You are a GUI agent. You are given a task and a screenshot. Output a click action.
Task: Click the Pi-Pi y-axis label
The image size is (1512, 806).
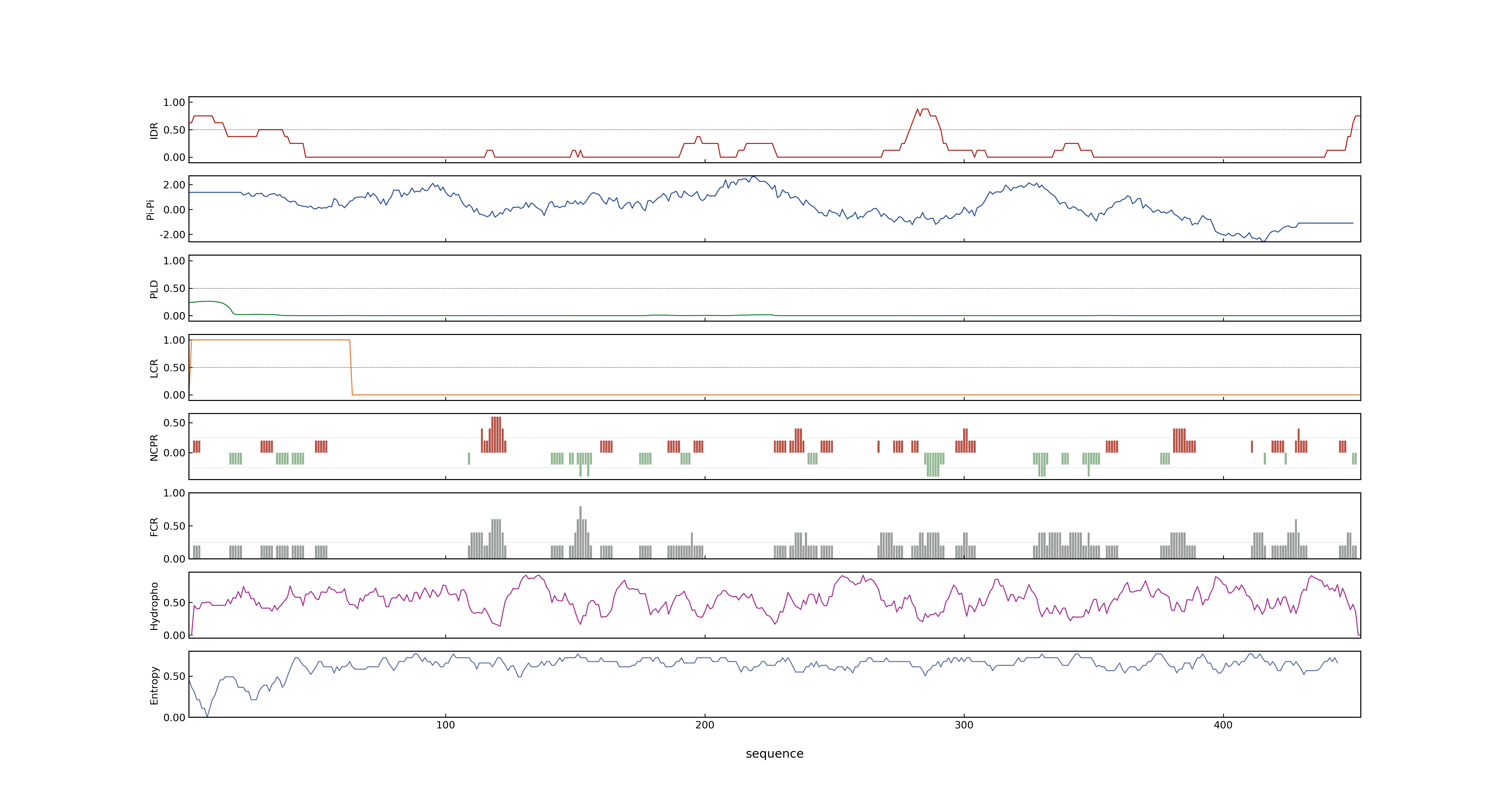coord(150,209)
